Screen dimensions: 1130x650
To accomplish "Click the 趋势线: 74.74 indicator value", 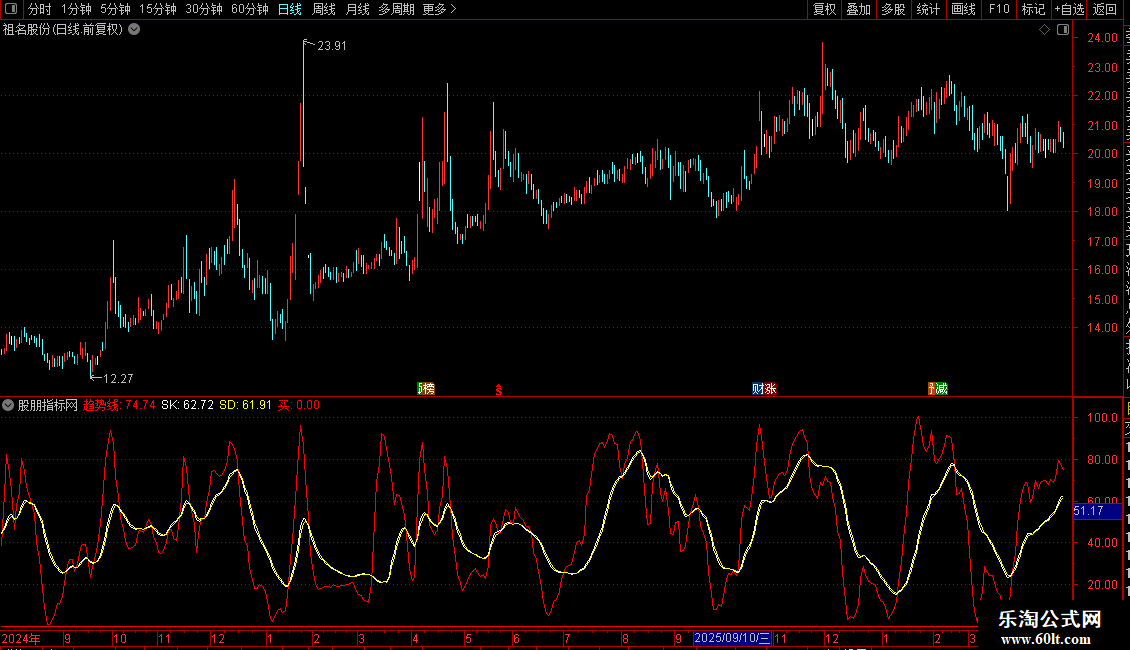I will (x=119, y=405).
